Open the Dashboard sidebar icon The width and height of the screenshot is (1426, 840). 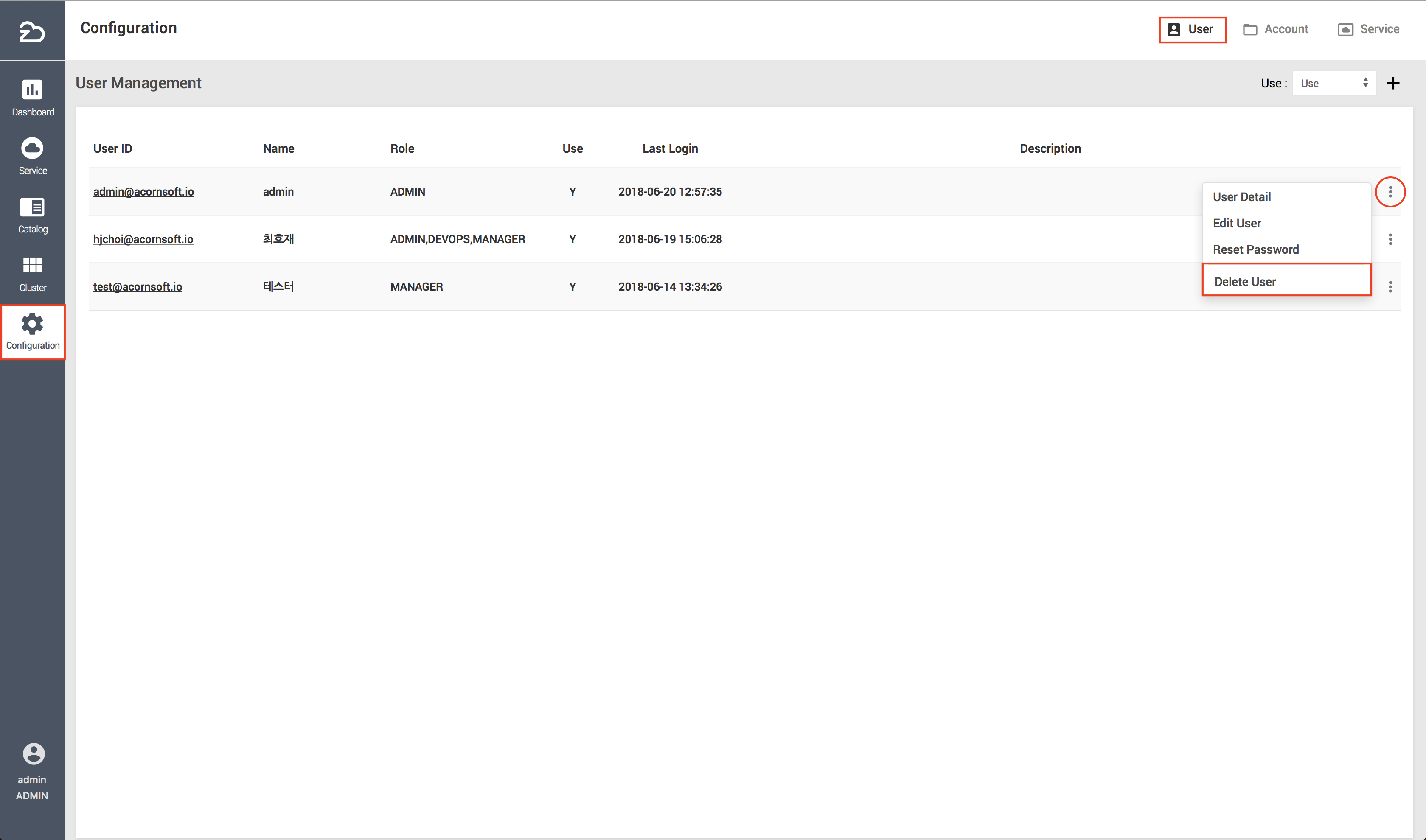click(x=32, y=90)
